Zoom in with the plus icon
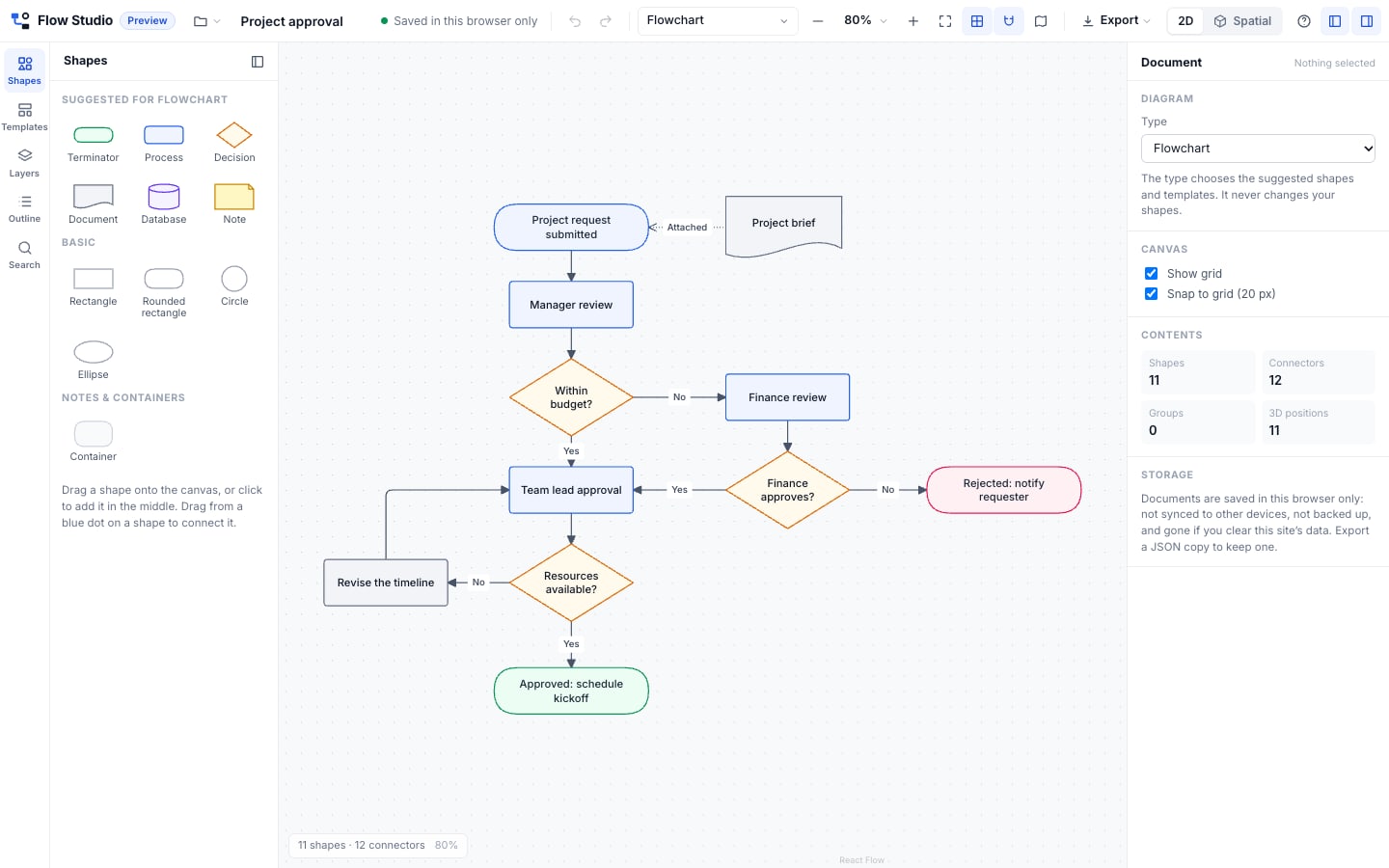1389x868 pixels. (912, 21)
